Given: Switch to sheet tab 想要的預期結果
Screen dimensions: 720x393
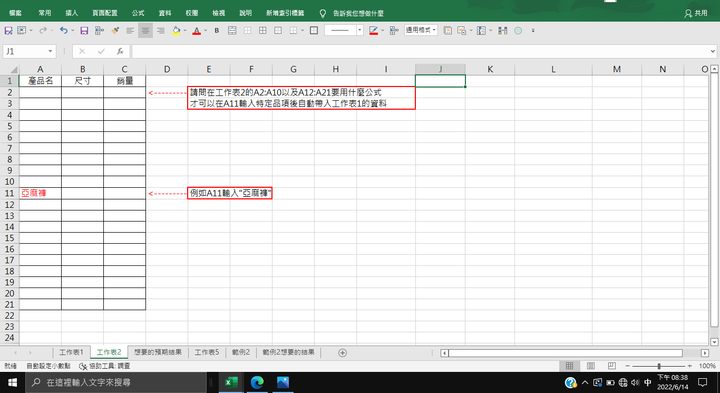Looking at the screenshot, I should 158,352.
